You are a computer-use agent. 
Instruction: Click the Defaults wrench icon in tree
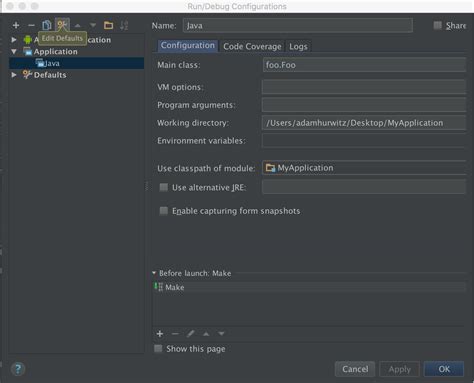pos(27,75)
